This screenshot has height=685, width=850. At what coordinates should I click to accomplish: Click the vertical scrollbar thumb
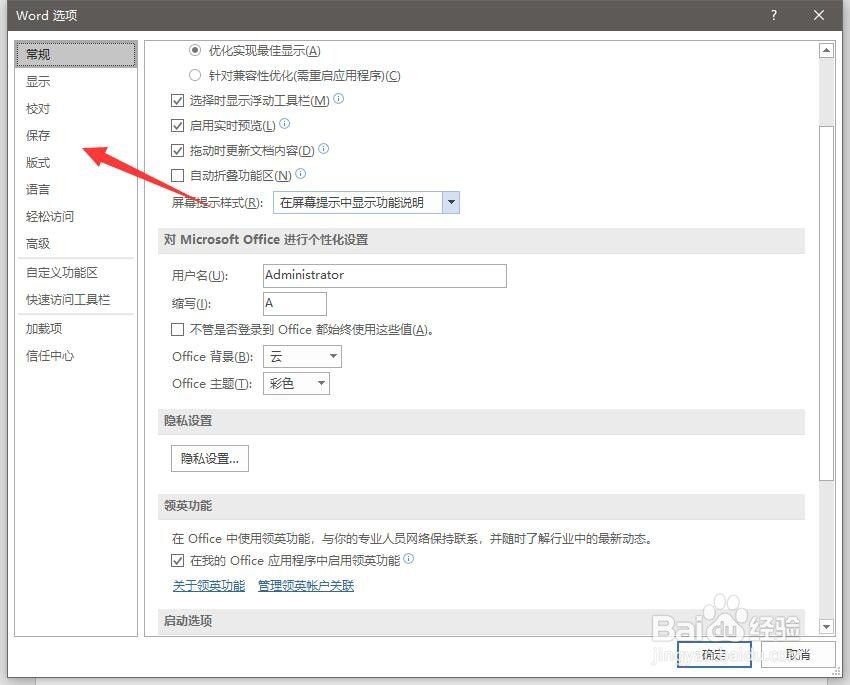826,303
